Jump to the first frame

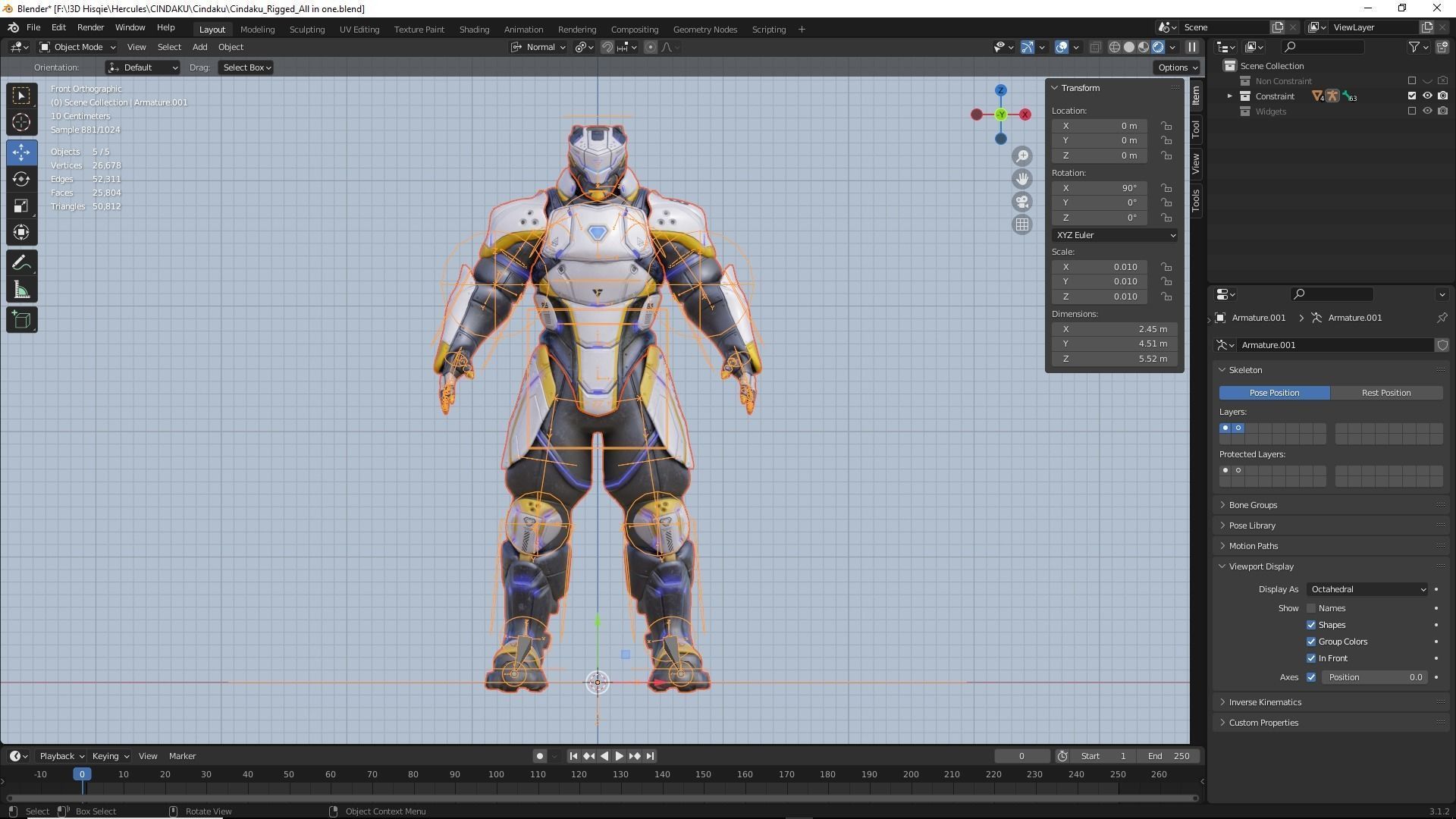tap(573, 756)
